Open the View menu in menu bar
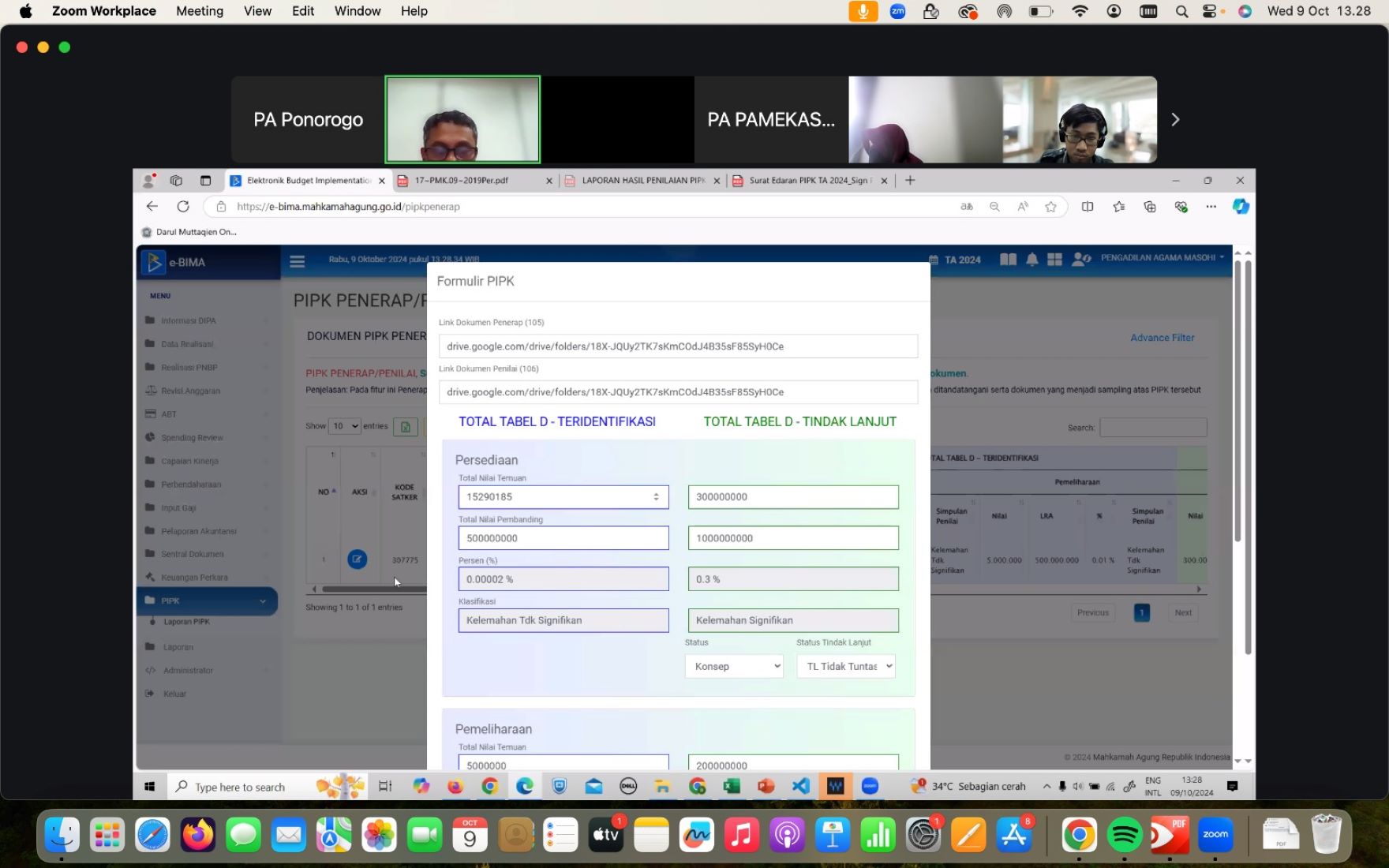The image size is (1389, 868). (x=257, y=11)
